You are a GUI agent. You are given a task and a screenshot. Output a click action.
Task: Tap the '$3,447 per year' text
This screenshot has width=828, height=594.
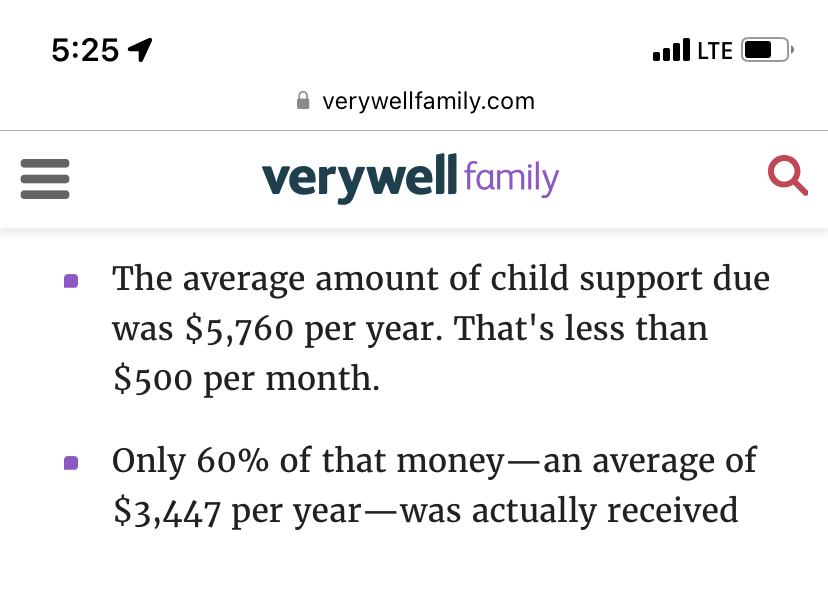[x=236, y=511]
